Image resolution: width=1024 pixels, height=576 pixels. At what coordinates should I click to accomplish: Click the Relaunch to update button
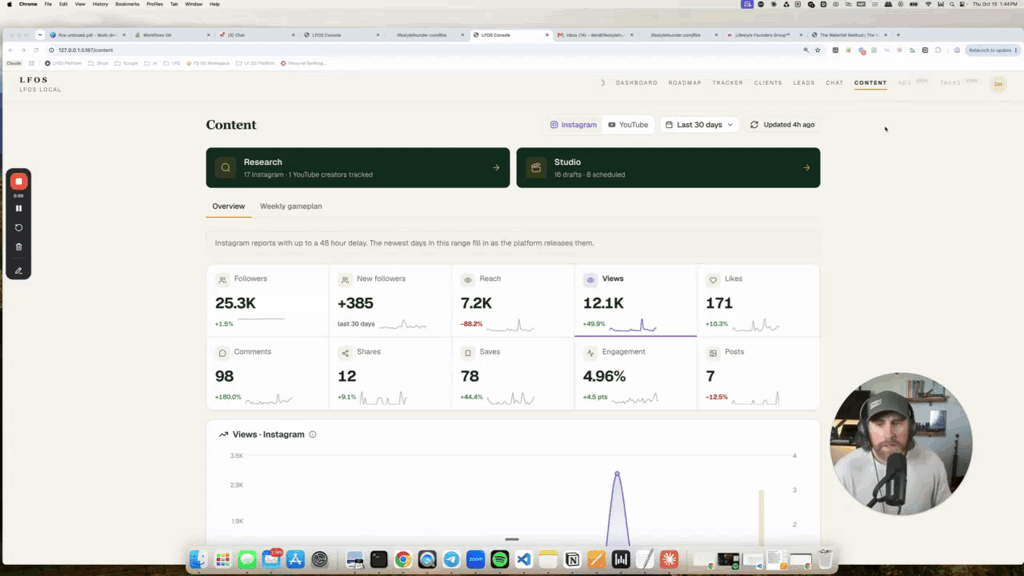(993, 50)
